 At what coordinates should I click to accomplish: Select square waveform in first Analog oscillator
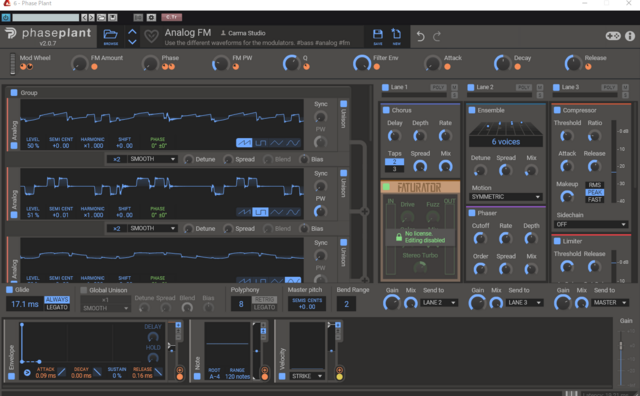click(x=260, y=143)
